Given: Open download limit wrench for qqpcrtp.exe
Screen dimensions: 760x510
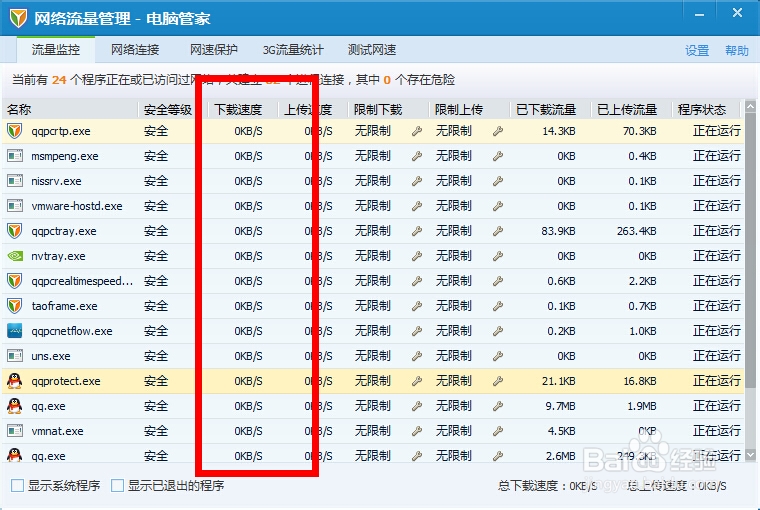Looking at the screenshot, I should point(417,131).
